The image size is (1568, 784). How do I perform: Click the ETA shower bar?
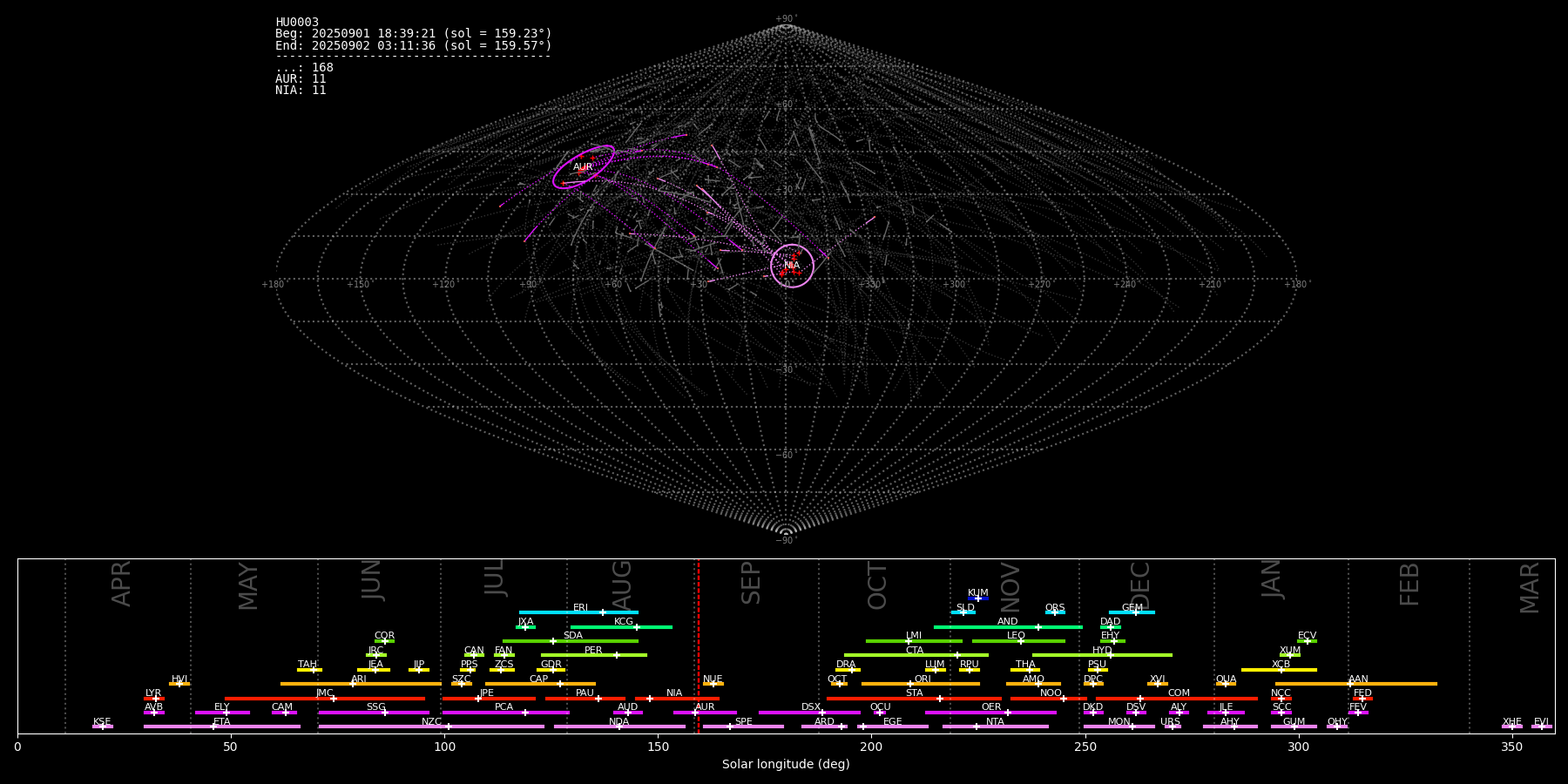coord(221,727)
